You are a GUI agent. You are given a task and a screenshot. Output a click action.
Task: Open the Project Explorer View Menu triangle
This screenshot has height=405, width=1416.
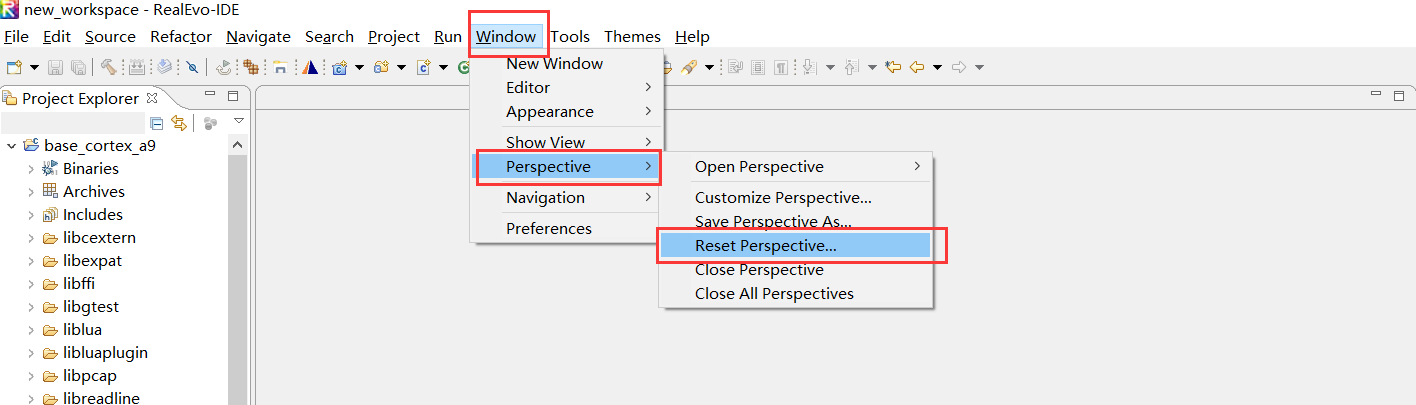(239, 121)
